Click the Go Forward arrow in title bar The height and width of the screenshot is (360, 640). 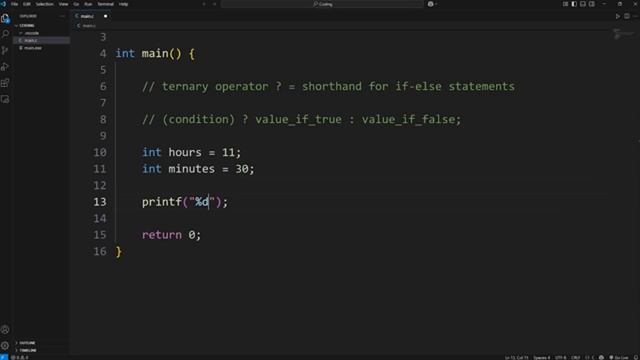click(214, 4)
